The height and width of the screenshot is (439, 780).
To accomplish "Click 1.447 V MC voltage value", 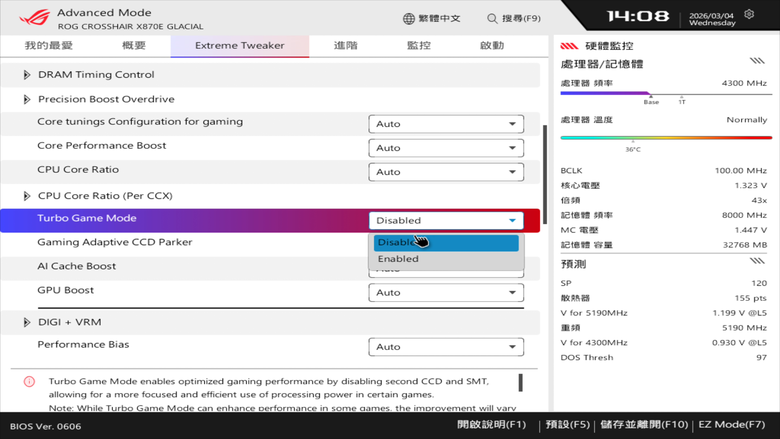I will pos(751,230).
